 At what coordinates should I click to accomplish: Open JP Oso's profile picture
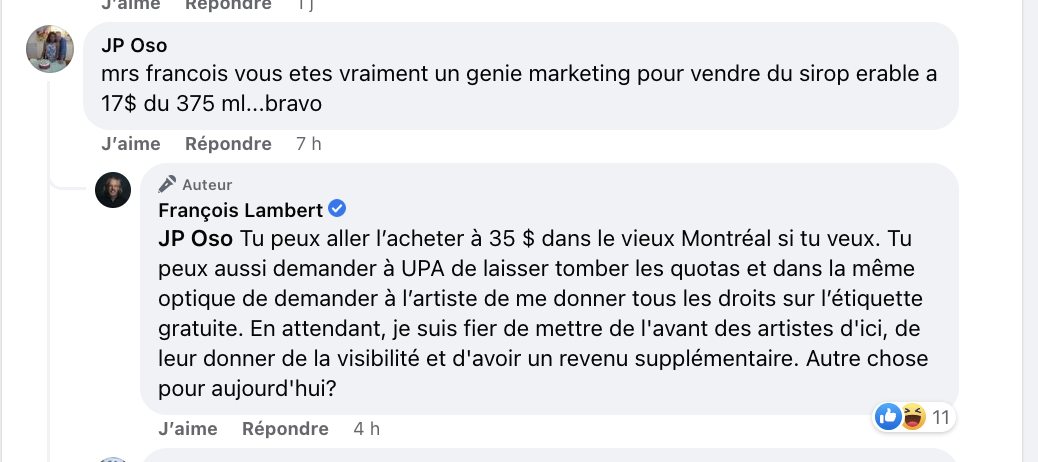coord(50,49)
